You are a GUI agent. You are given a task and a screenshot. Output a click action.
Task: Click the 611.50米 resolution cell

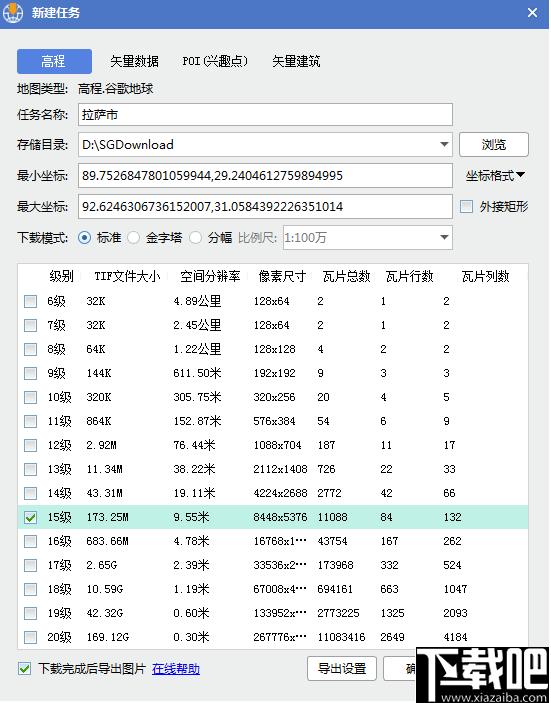click(x=197, y=373)
